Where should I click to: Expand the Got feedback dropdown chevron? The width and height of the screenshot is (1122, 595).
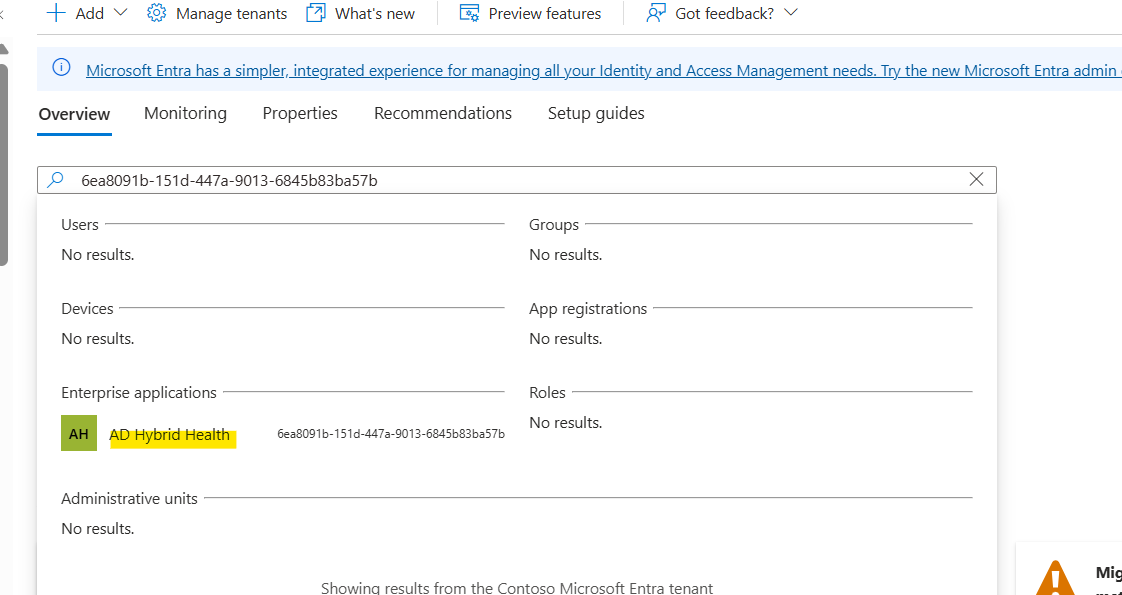791,13
